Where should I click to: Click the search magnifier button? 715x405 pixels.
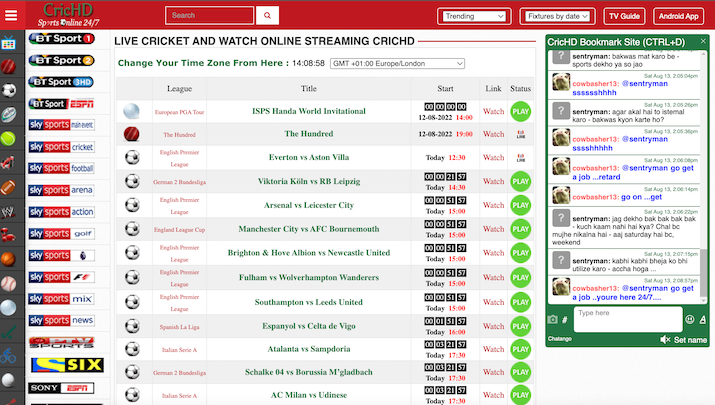click(x=267, y=16)
